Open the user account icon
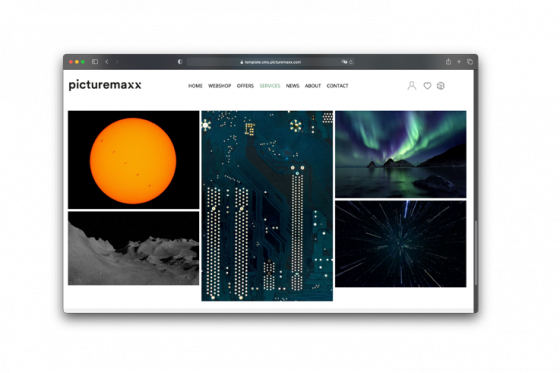This screenshot has width=560, height=373. click(412, 86)
